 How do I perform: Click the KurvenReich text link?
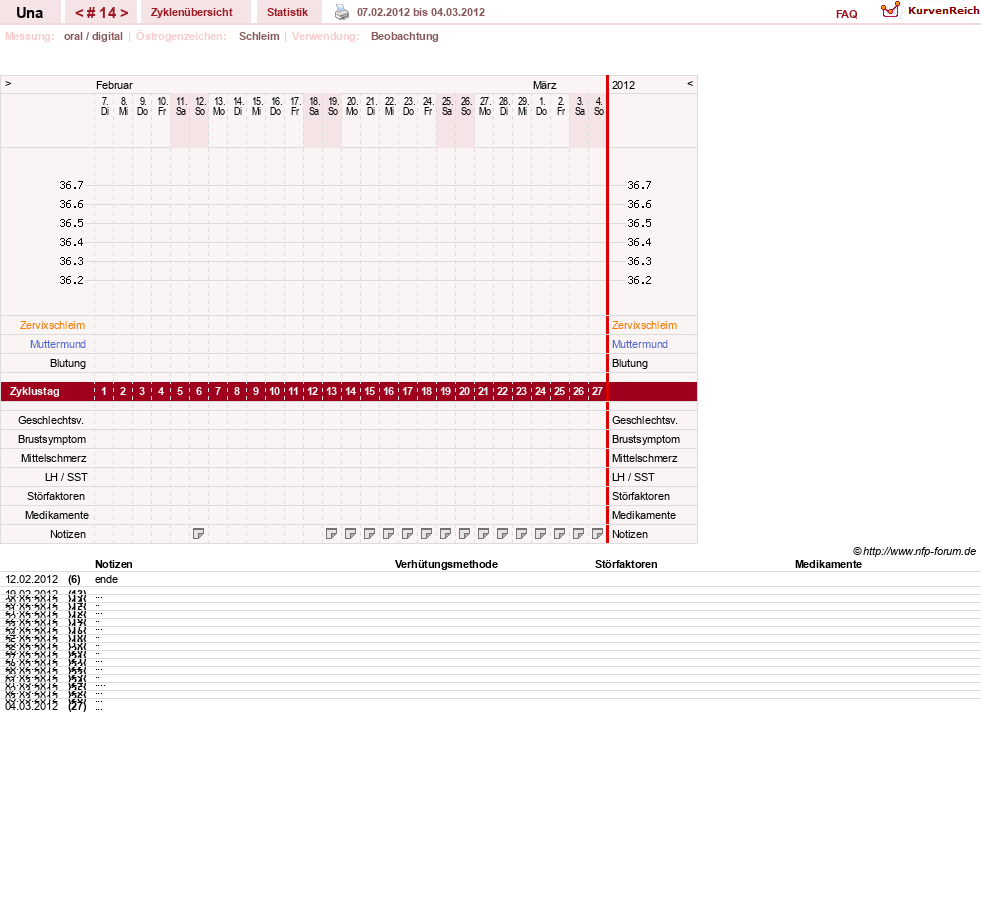tap(943, 11)
